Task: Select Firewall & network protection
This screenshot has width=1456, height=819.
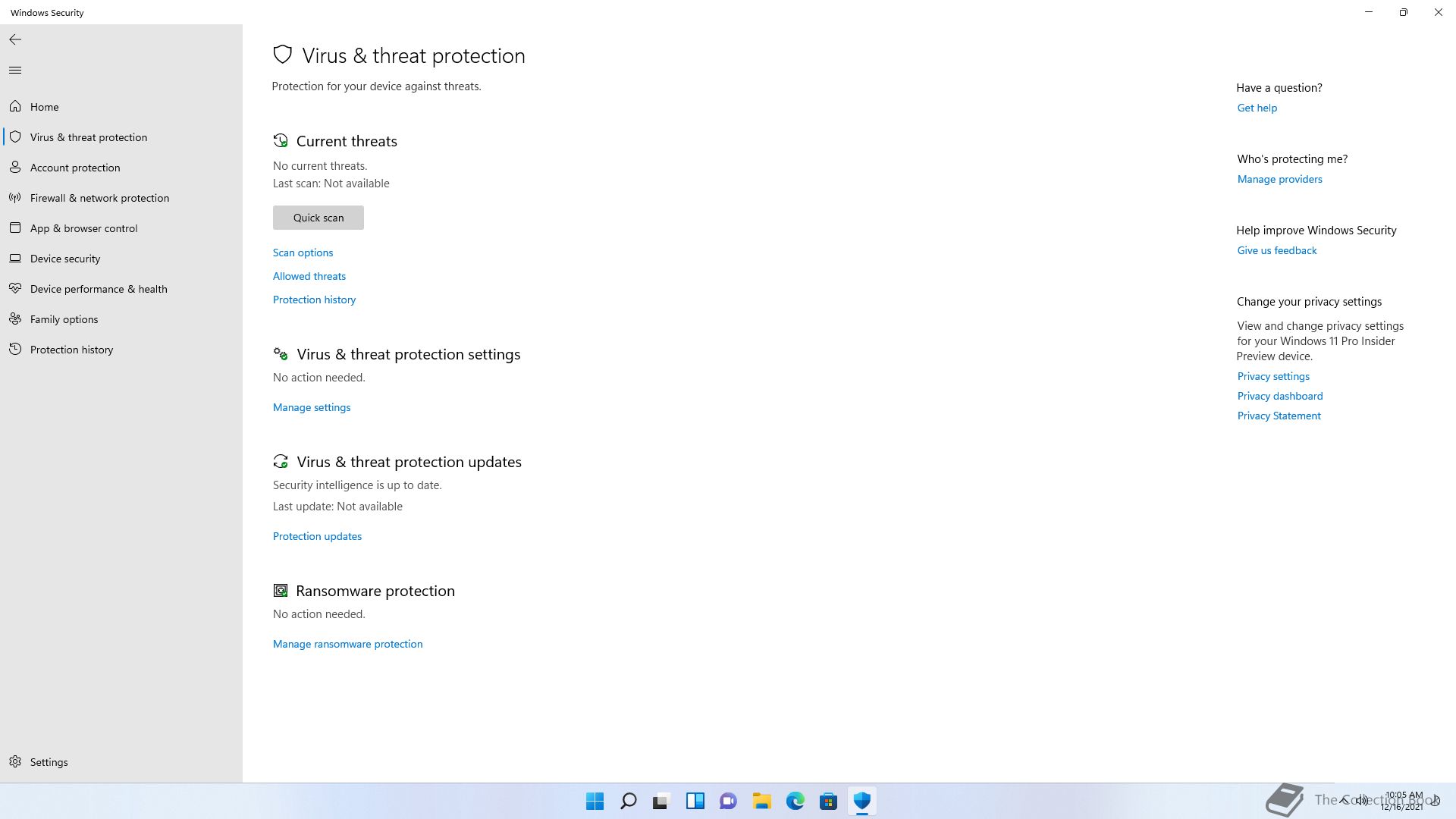Action: 99,198
